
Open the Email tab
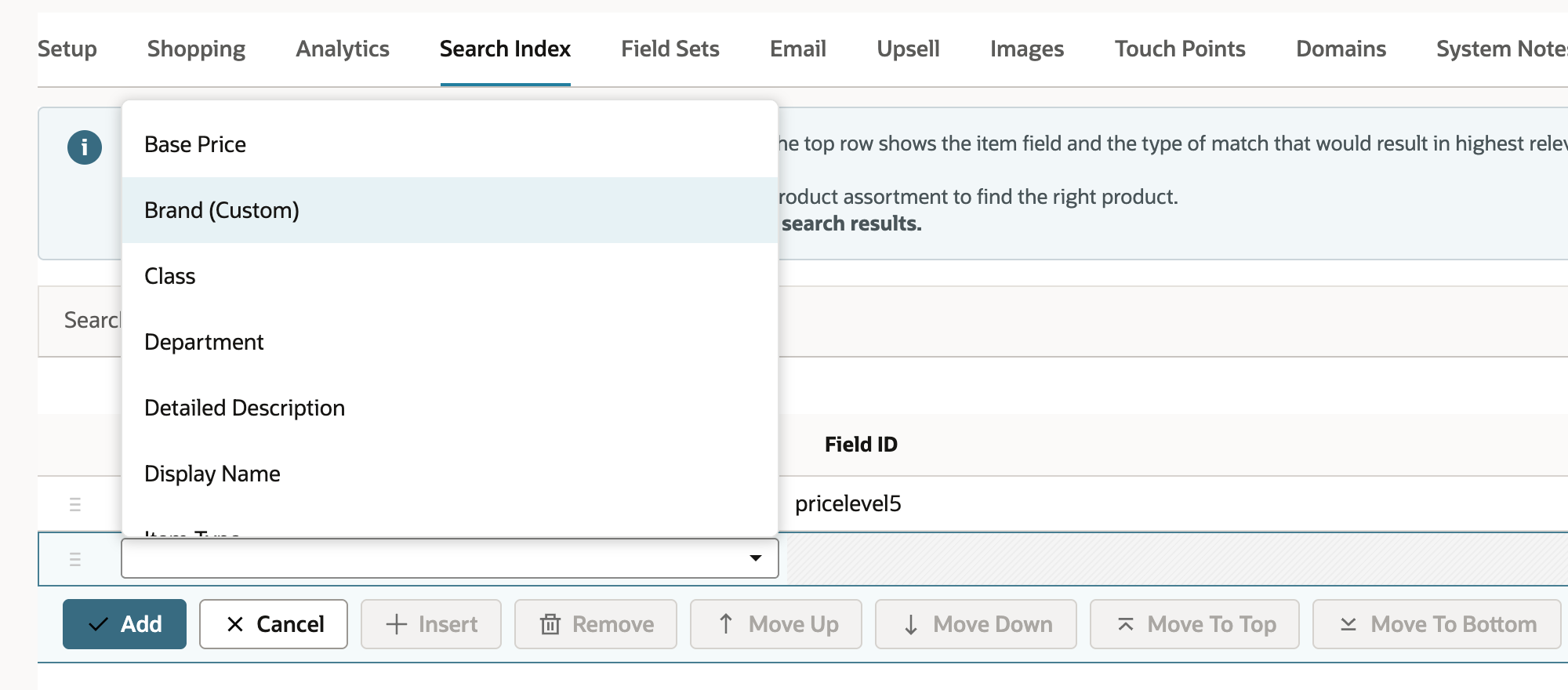coord(798,49)
